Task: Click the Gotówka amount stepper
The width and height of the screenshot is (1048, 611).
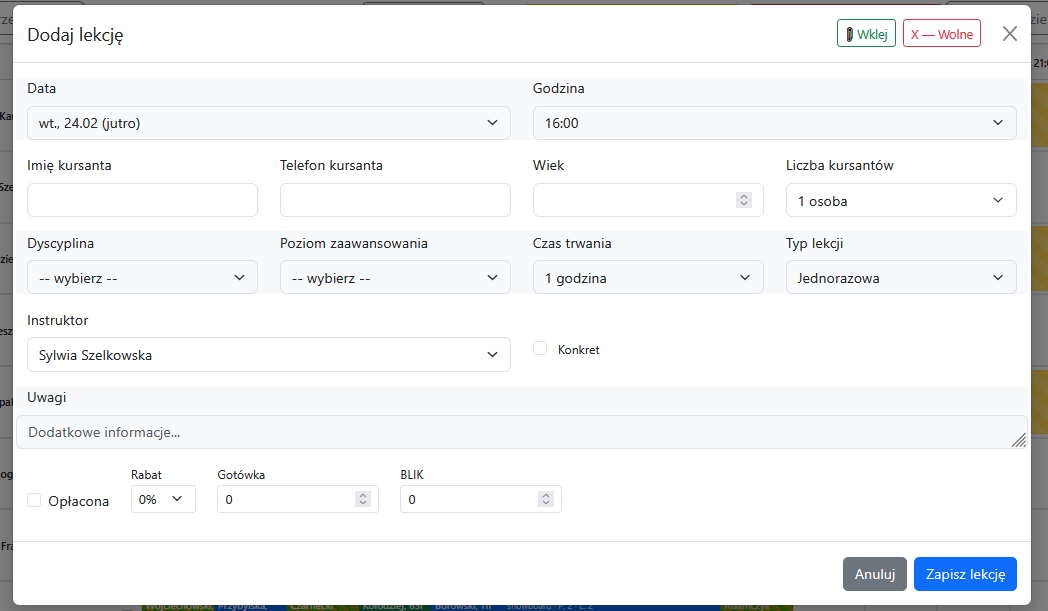Action: tap(363, 499)
